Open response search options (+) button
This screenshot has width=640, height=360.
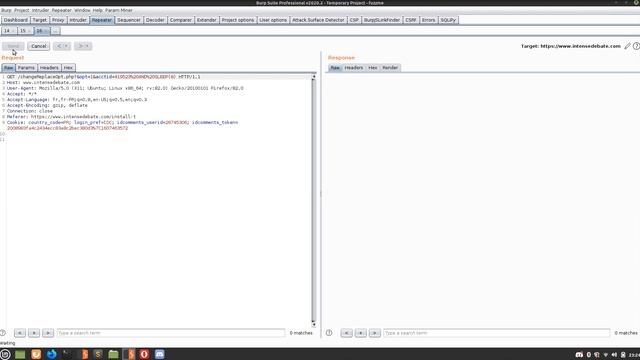361,333
